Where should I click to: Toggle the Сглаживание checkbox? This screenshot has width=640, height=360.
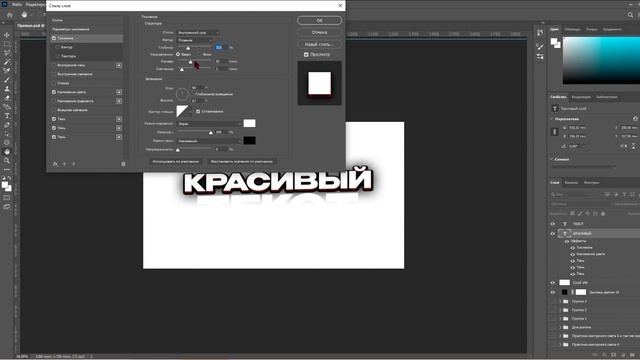pos(198,111)
